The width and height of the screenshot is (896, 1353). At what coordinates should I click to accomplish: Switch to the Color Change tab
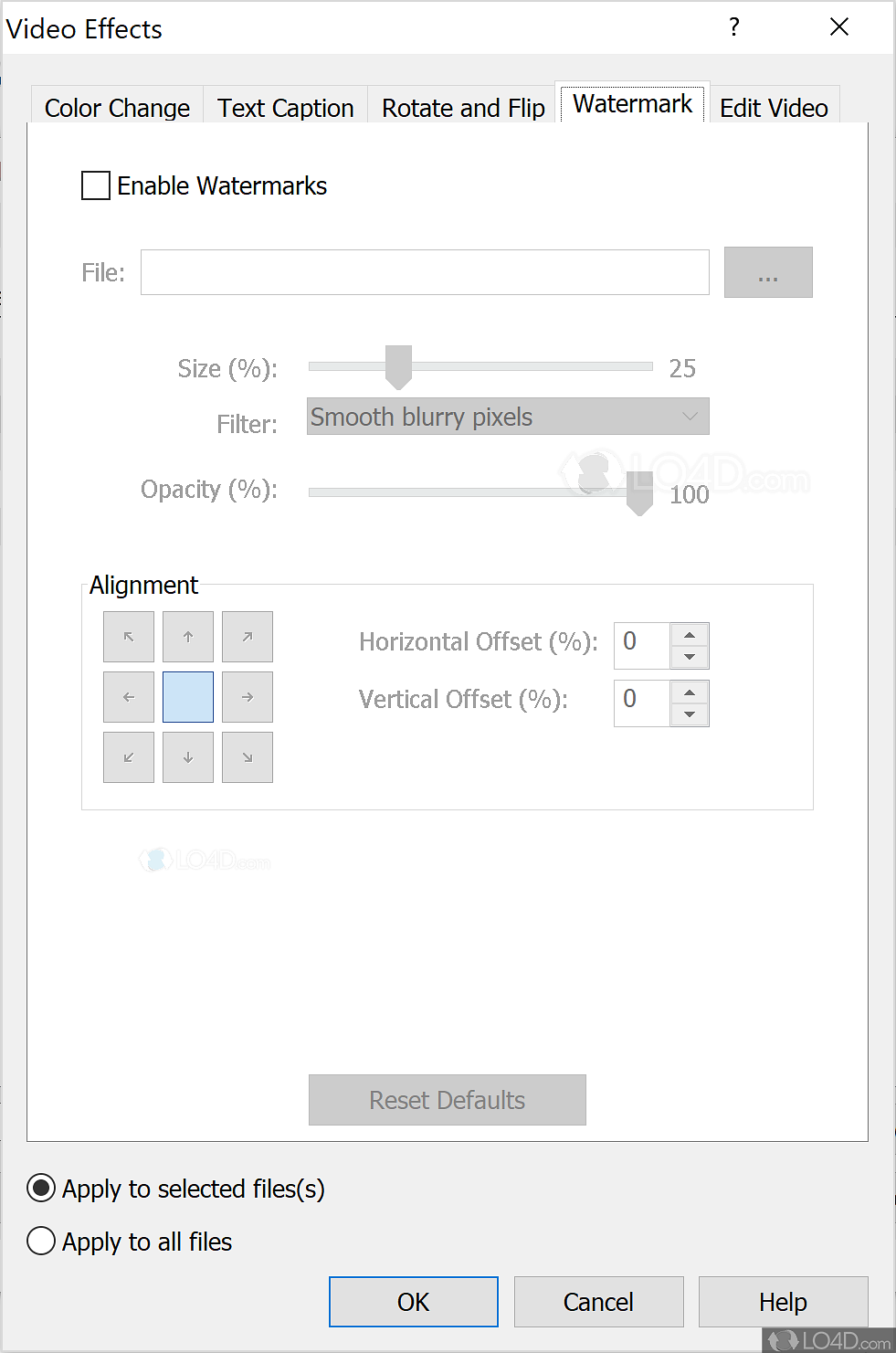click(117, 108)
